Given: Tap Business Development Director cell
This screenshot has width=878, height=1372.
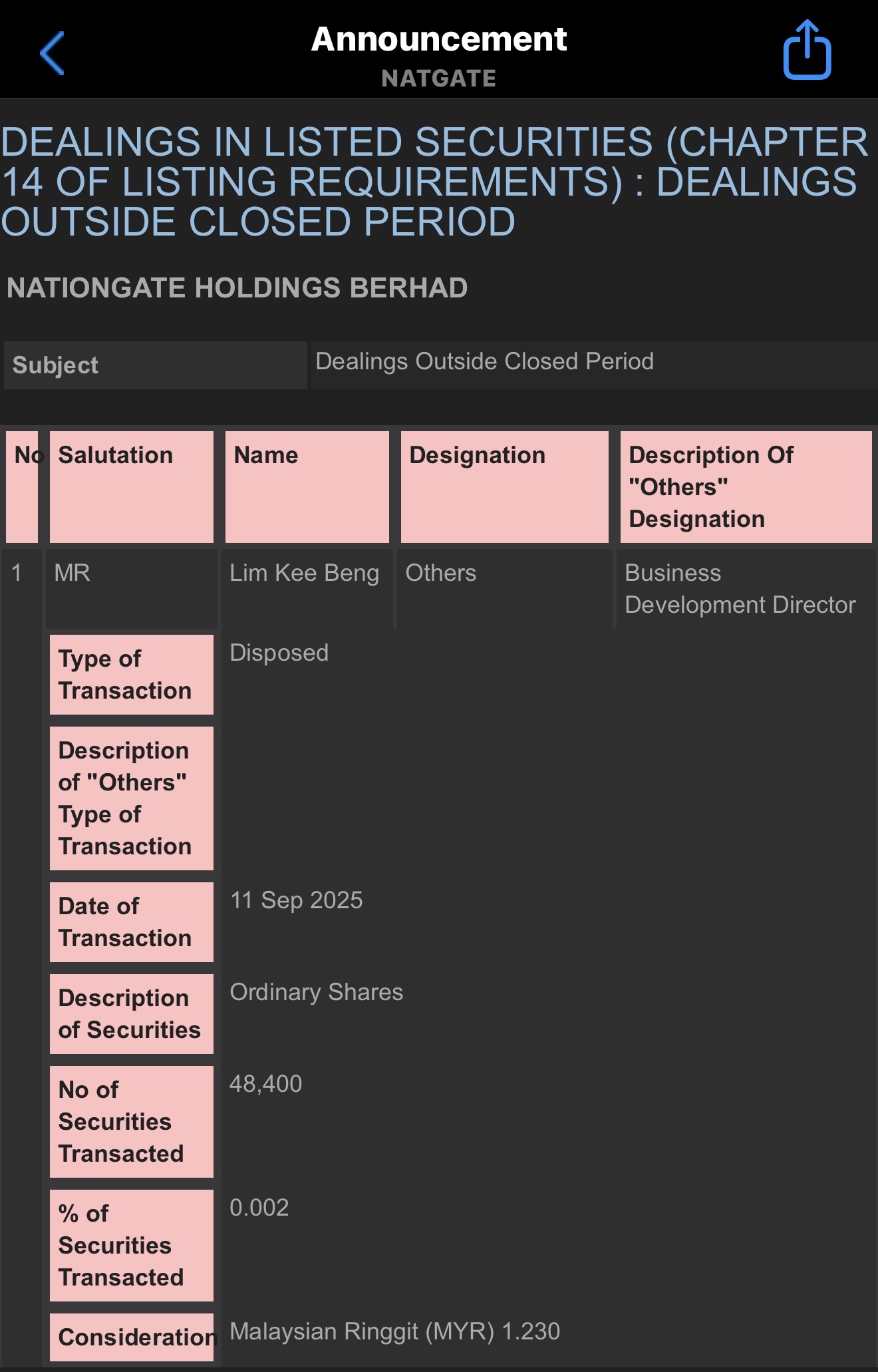Looking at the screenshot, I should [x=740, y=589].
